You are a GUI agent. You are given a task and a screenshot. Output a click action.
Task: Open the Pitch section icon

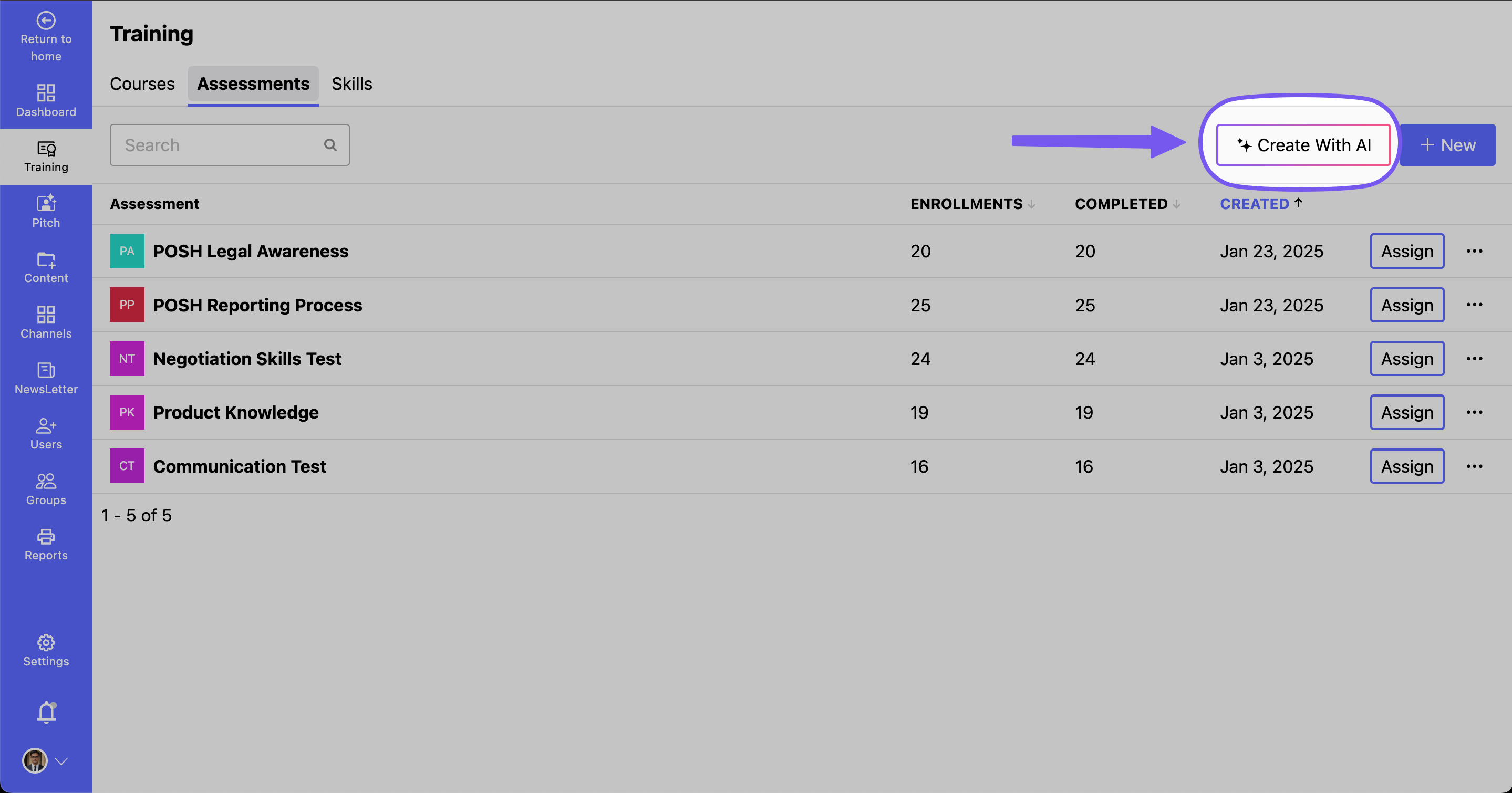[x=46, y=204]
